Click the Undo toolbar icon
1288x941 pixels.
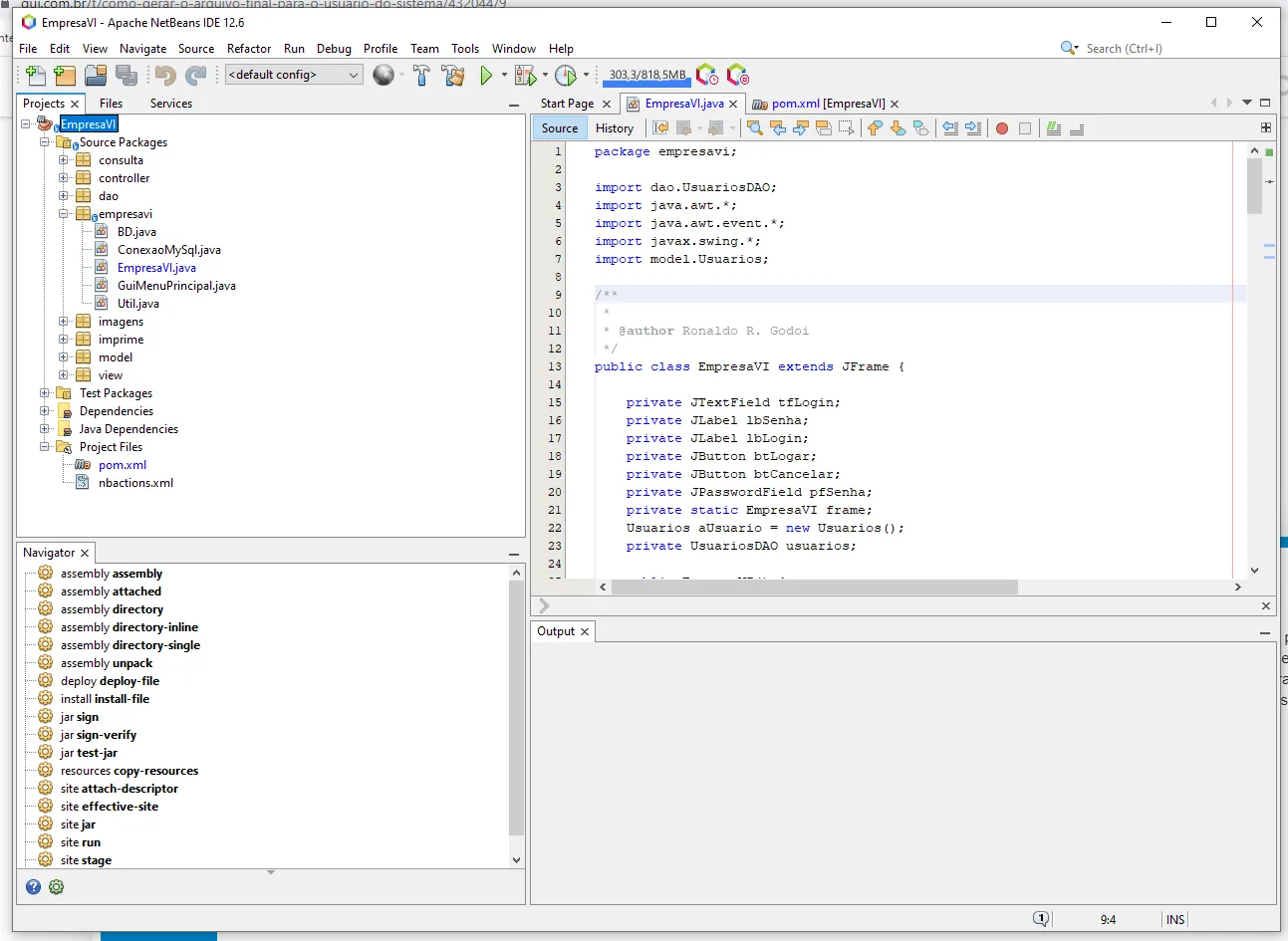click(x=165, y=75)
